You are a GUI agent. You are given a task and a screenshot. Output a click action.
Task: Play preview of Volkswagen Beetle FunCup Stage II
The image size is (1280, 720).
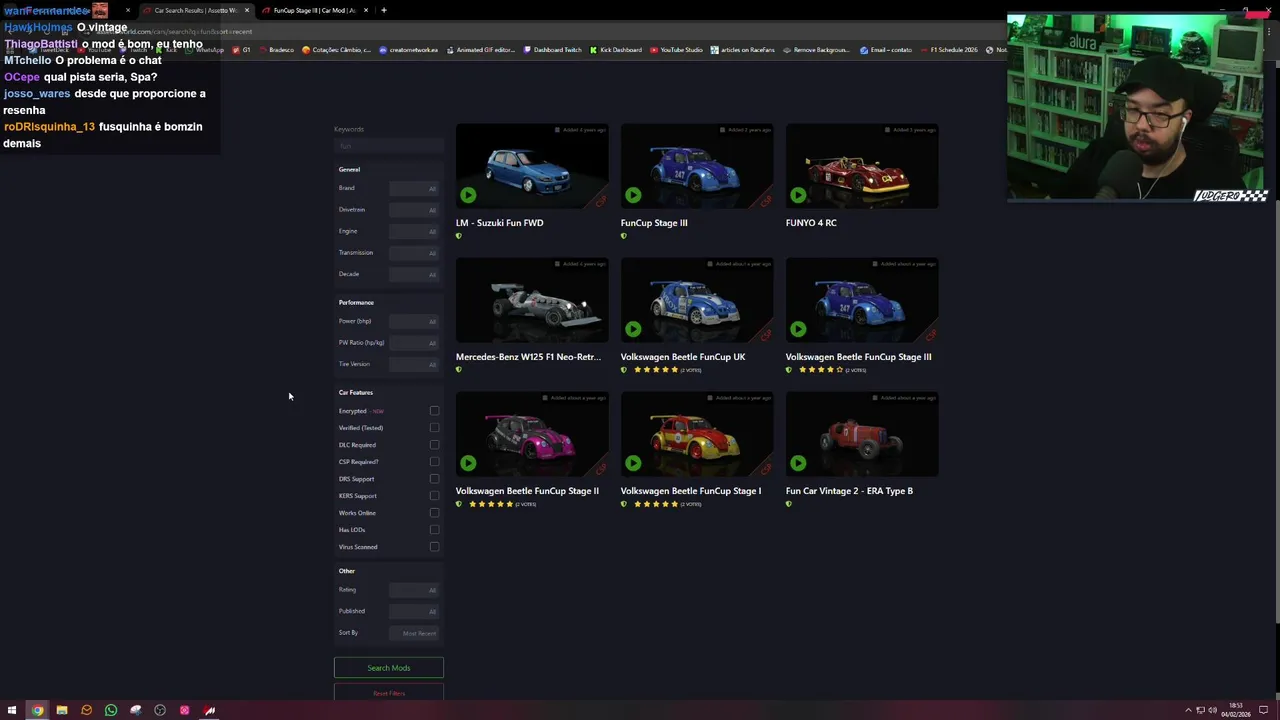click(468, 463)
